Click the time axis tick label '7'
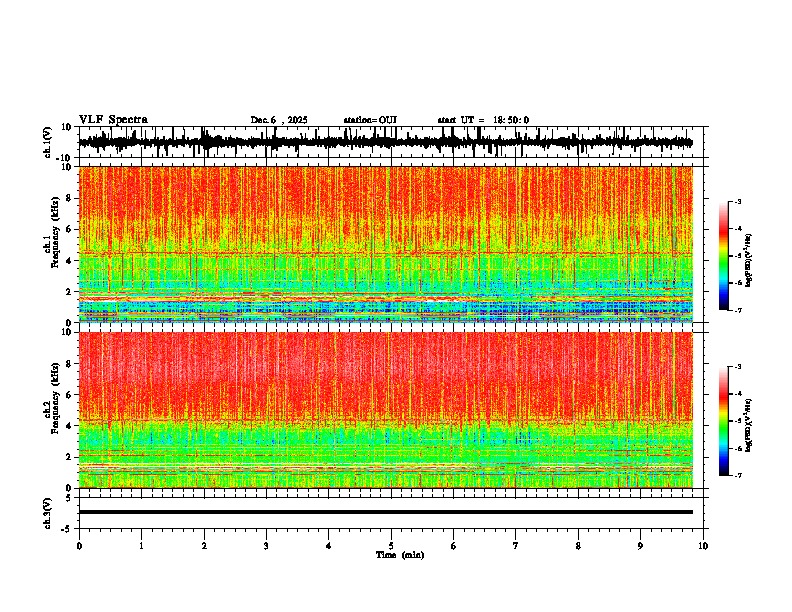Viewport: 792px width, 612px height. pos(516,546)
